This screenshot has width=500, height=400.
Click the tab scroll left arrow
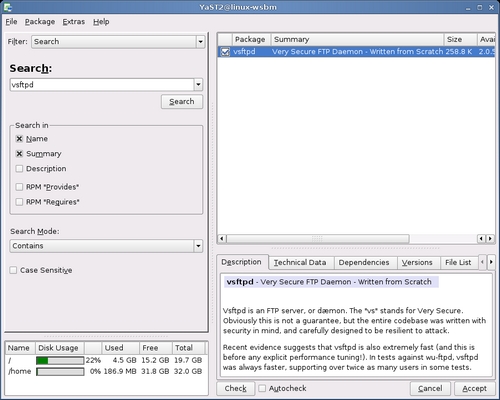click(x=482, y=262)
